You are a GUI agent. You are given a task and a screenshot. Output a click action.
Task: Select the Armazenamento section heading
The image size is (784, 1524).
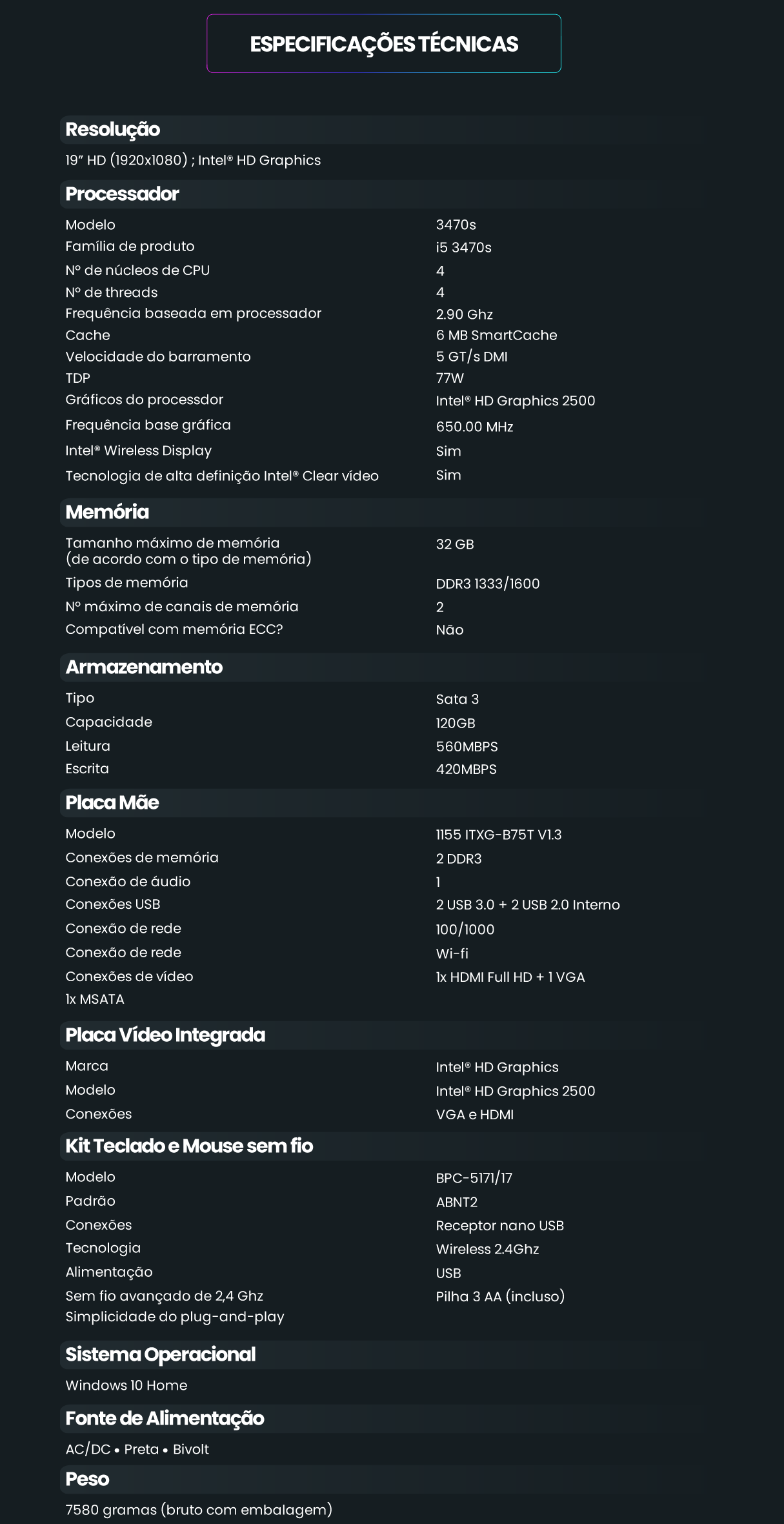(144, 667)
